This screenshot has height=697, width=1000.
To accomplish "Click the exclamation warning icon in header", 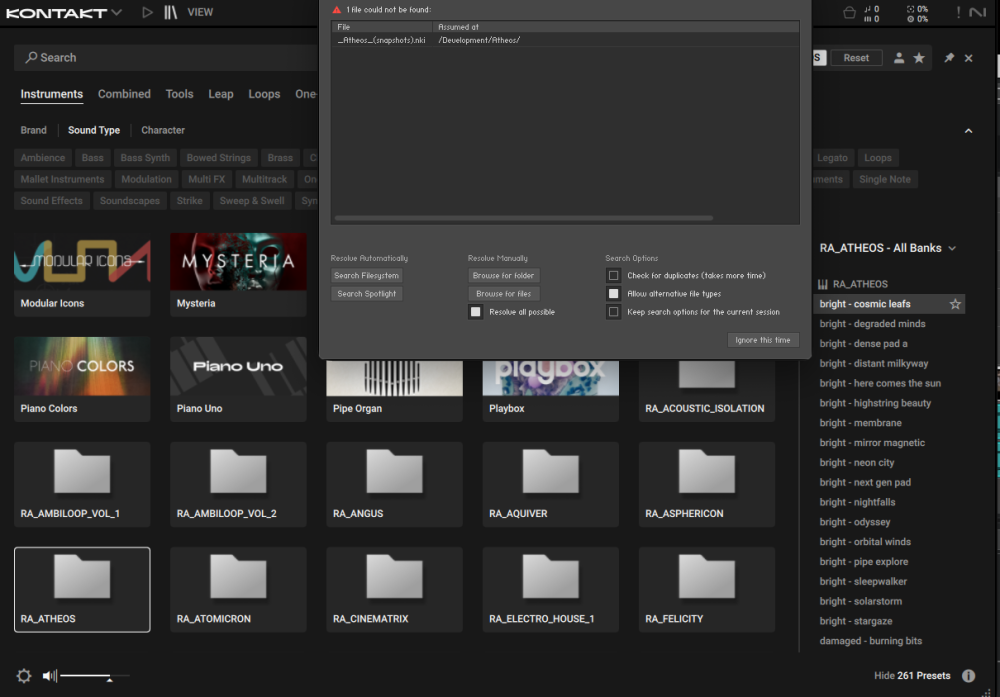I will tap(958, 12).
